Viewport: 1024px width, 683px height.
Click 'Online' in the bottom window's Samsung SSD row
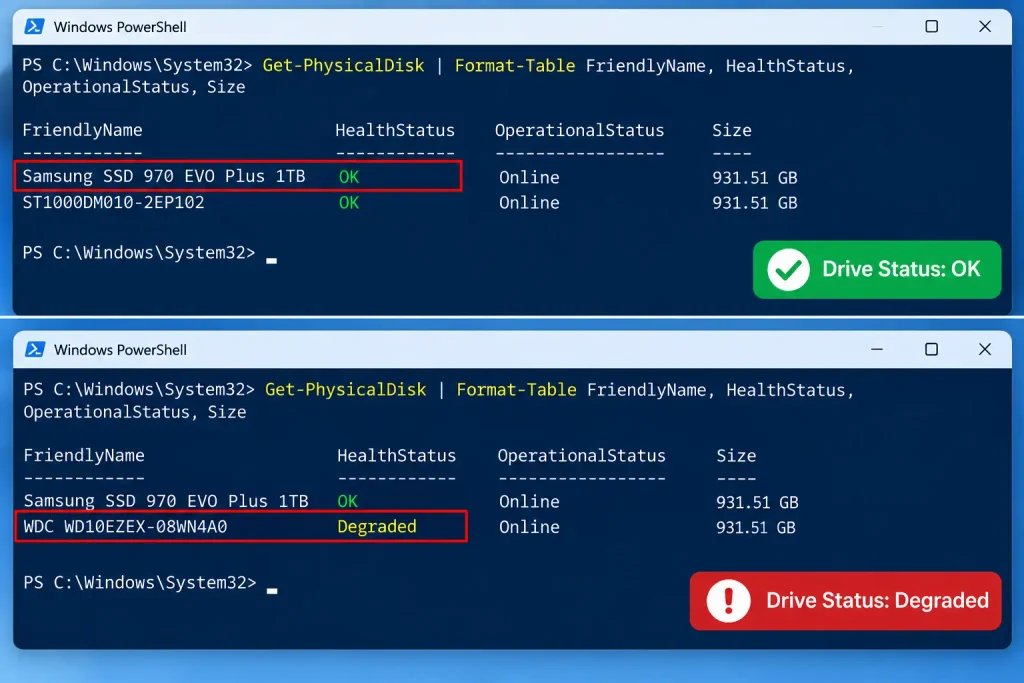529,502
